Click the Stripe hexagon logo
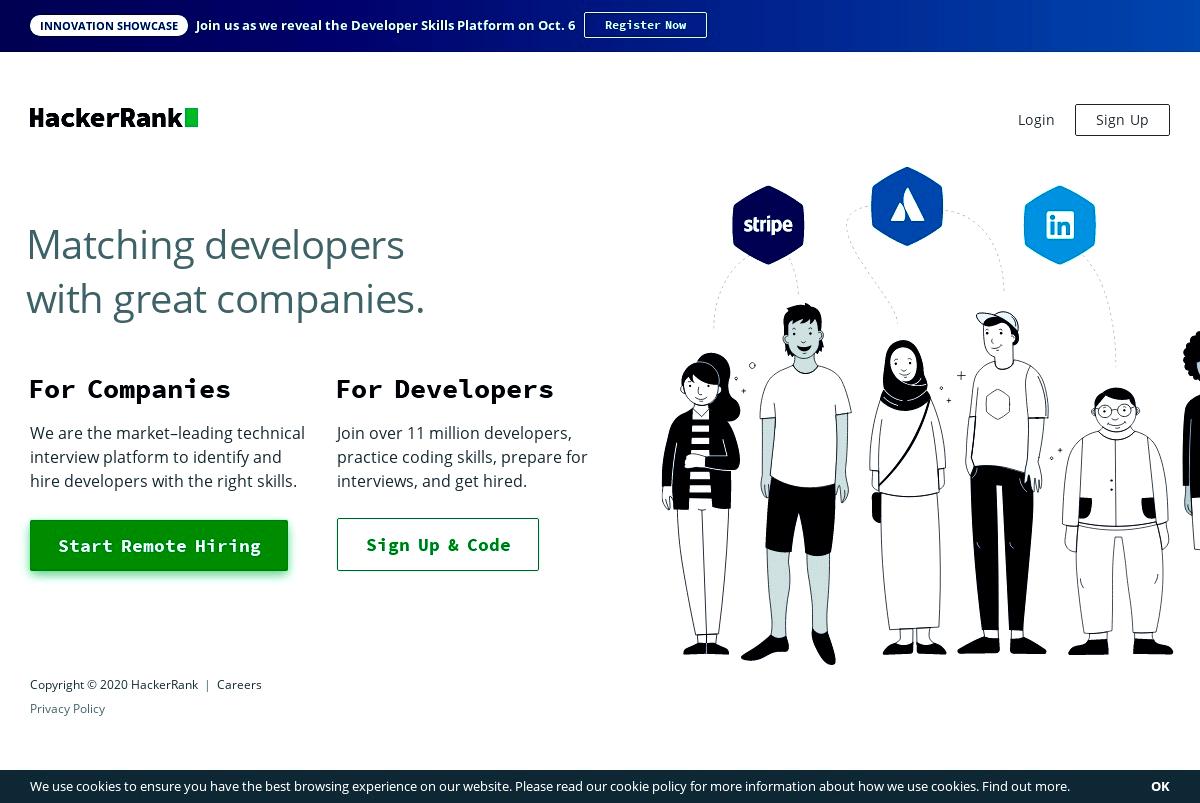 click(768, 225)
